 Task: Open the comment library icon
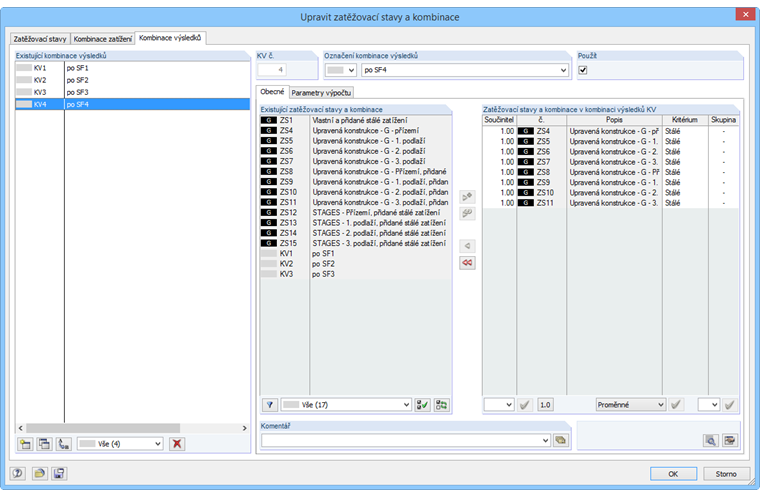click(x=561, y=440)
